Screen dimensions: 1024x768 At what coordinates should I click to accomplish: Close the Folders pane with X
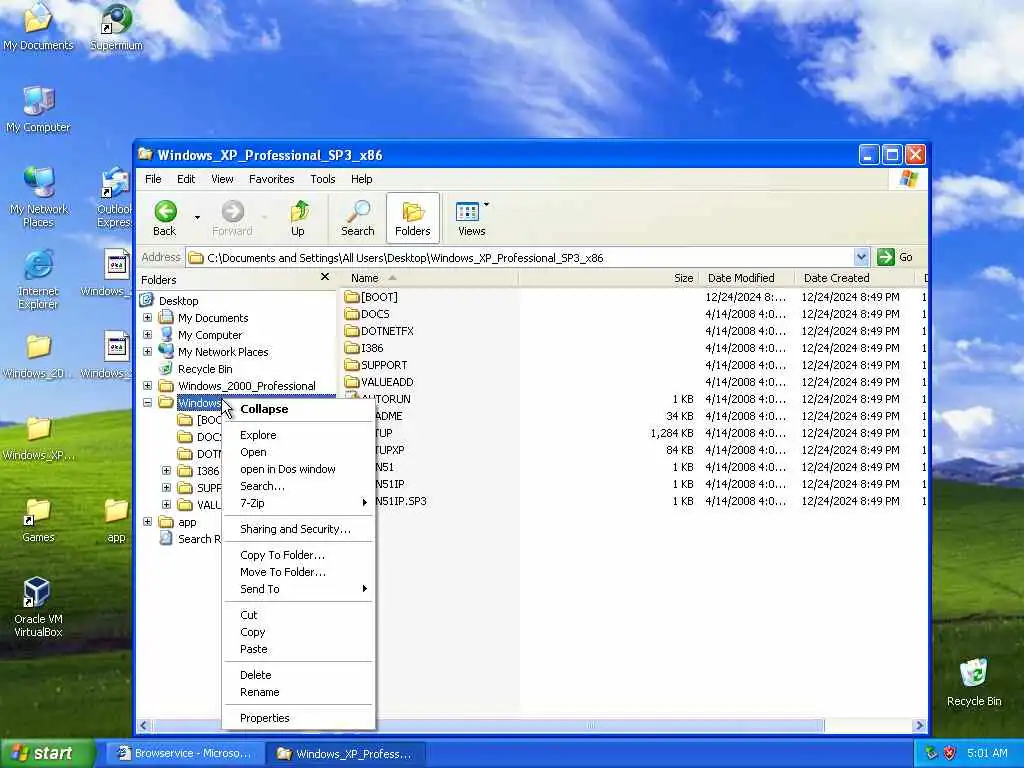coord(325,278)
